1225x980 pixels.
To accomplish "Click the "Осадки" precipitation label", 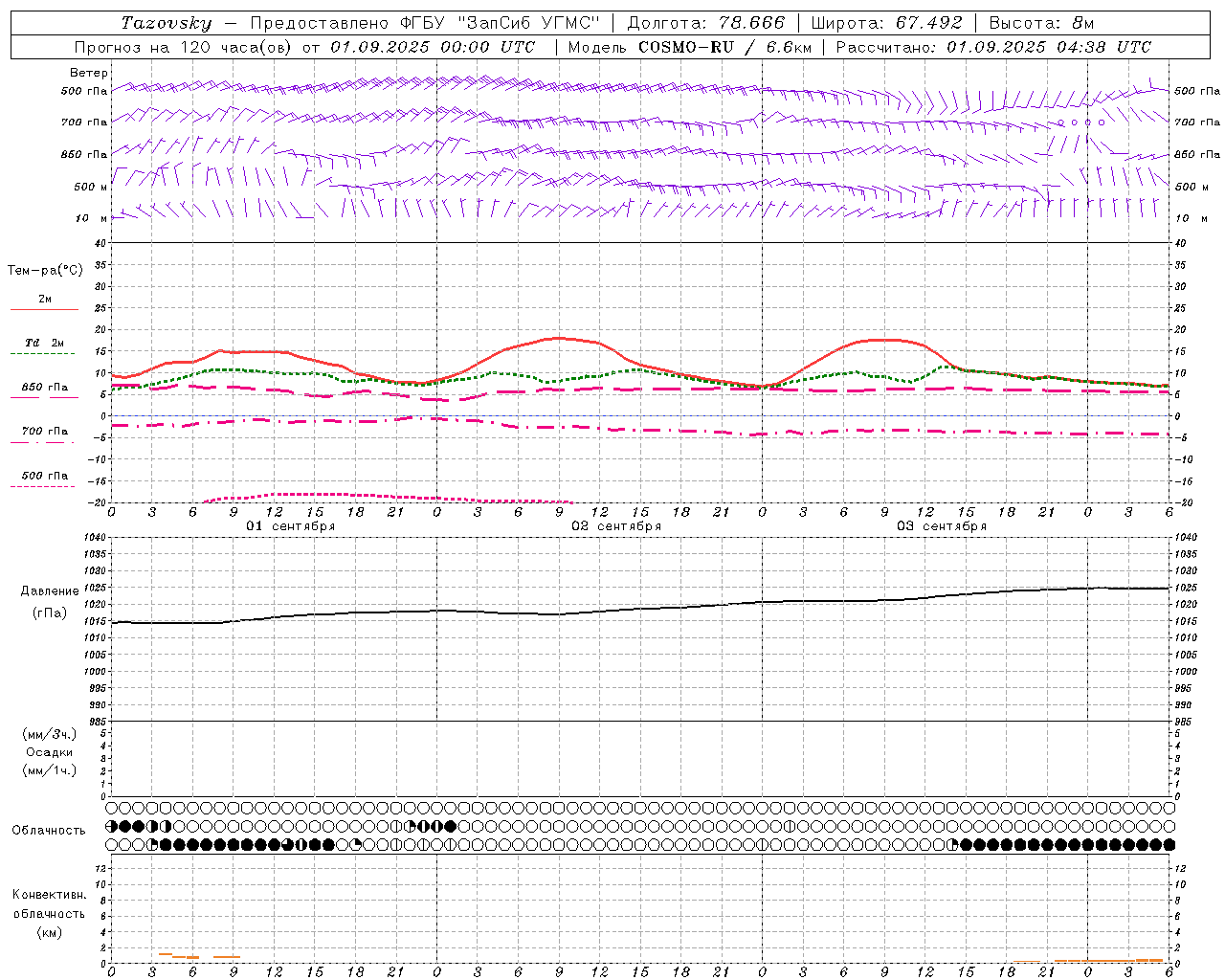I will point(50,752).
